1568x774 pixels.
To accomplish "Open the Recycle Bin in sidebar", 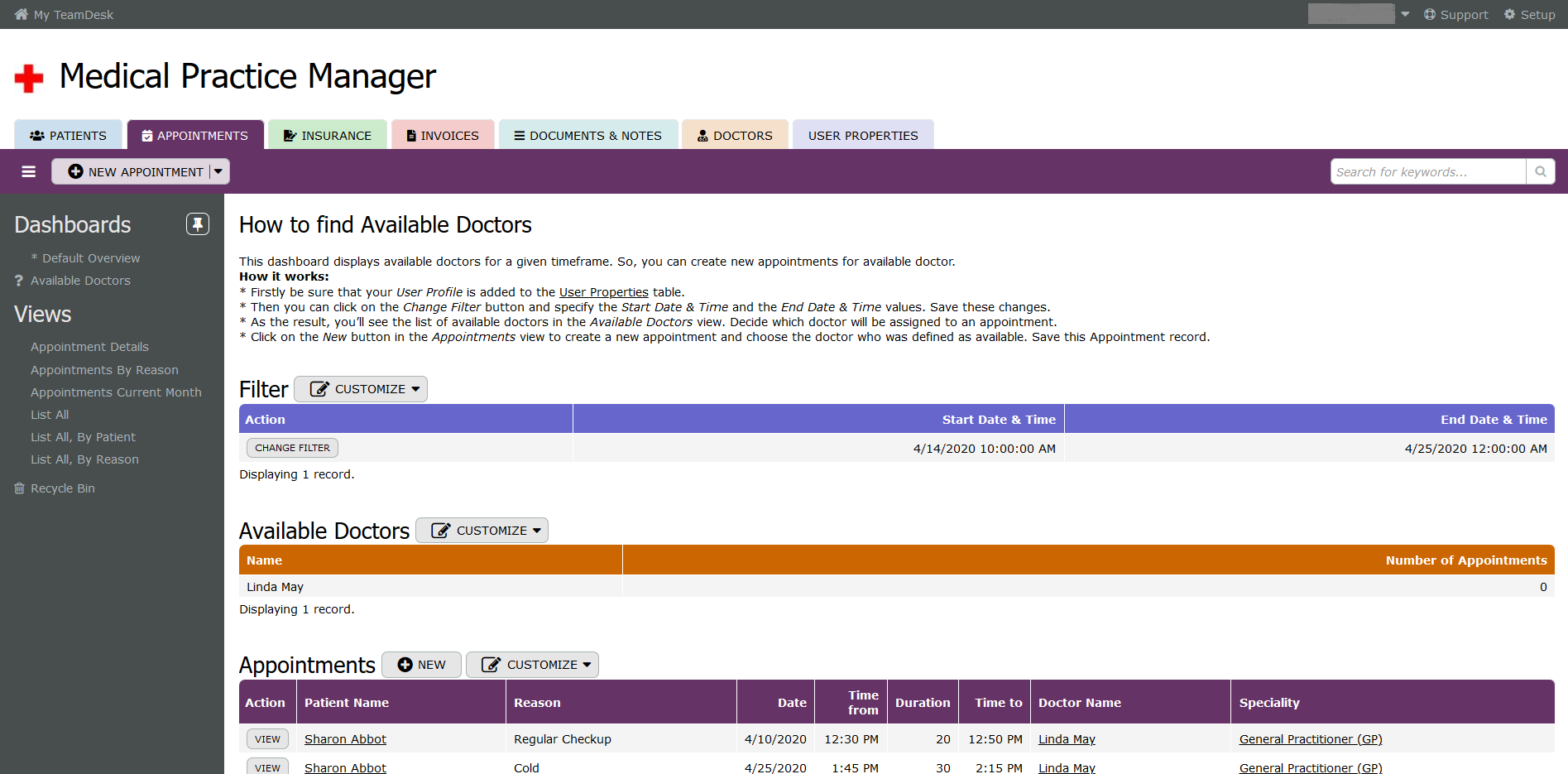I will pos(62,488).
